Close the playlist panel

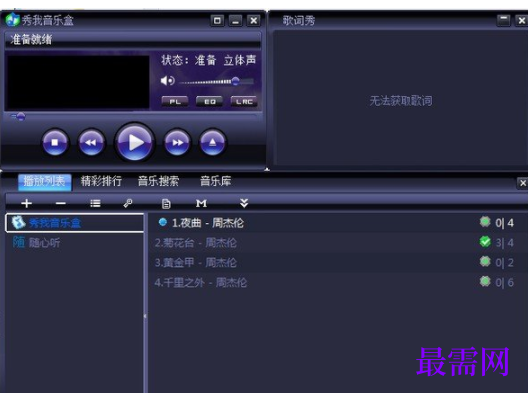pos(523,183)
